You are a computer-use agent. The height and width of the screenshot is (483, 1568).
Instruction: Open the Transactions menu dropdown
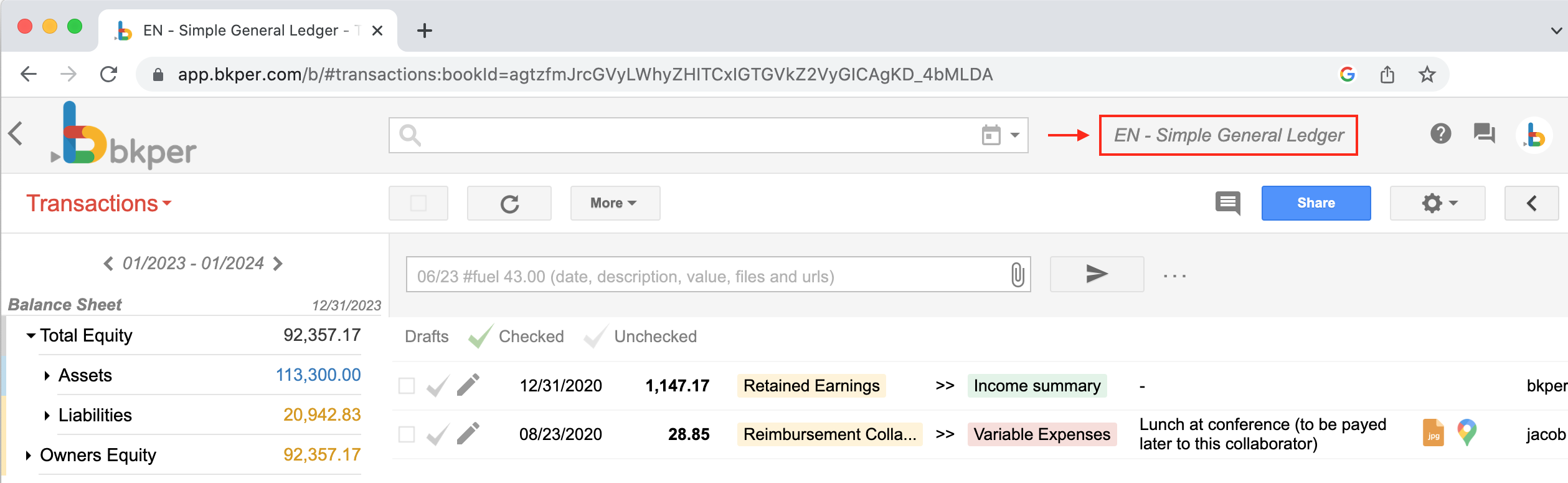click(98, 204)
